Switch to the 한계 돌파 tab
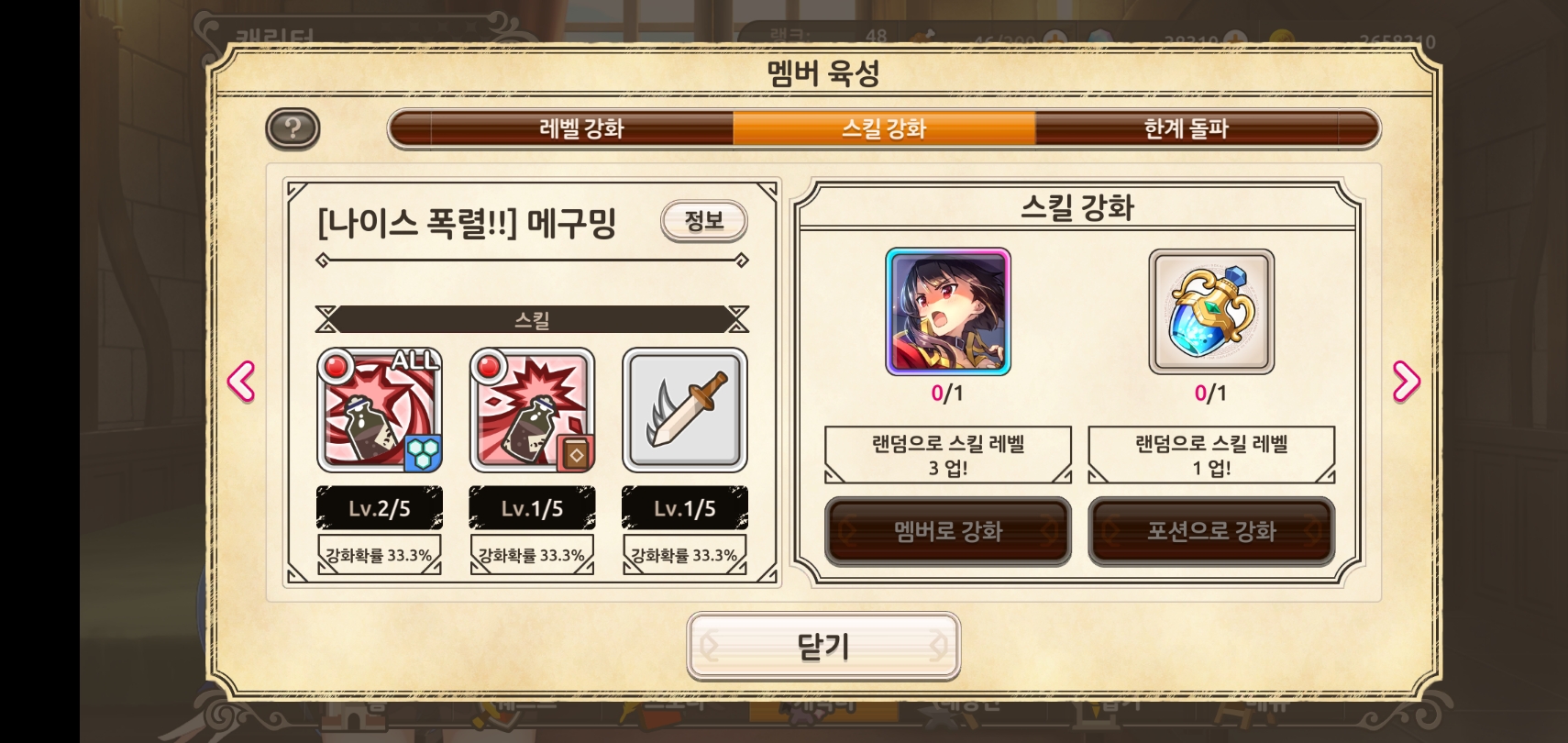The width and height of the screenshot is (1568, 743). pyautogui.click(x=1186, y=128)
